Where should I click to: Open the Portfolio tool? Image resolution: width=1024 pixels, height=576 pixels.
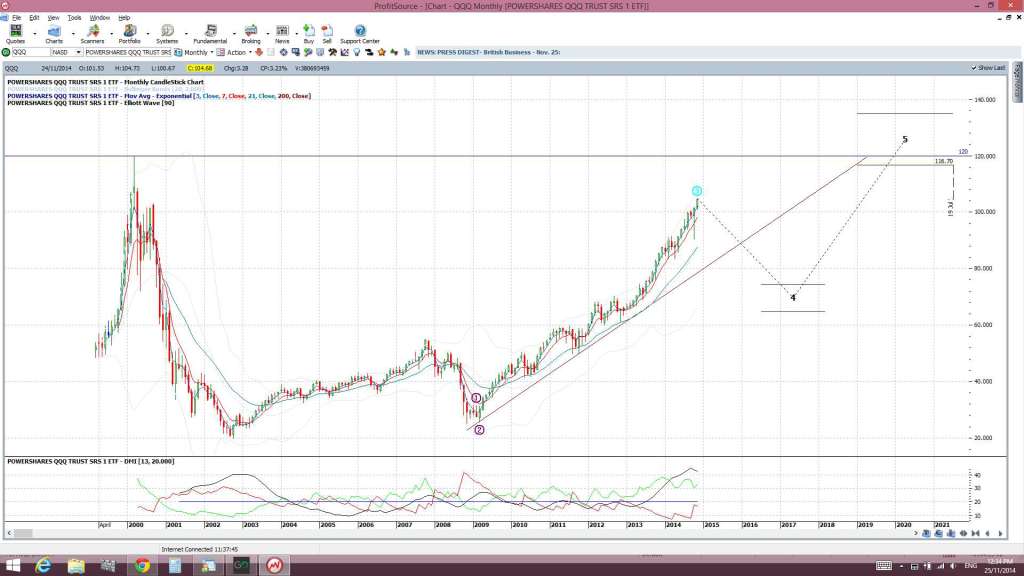coord(129,34)
